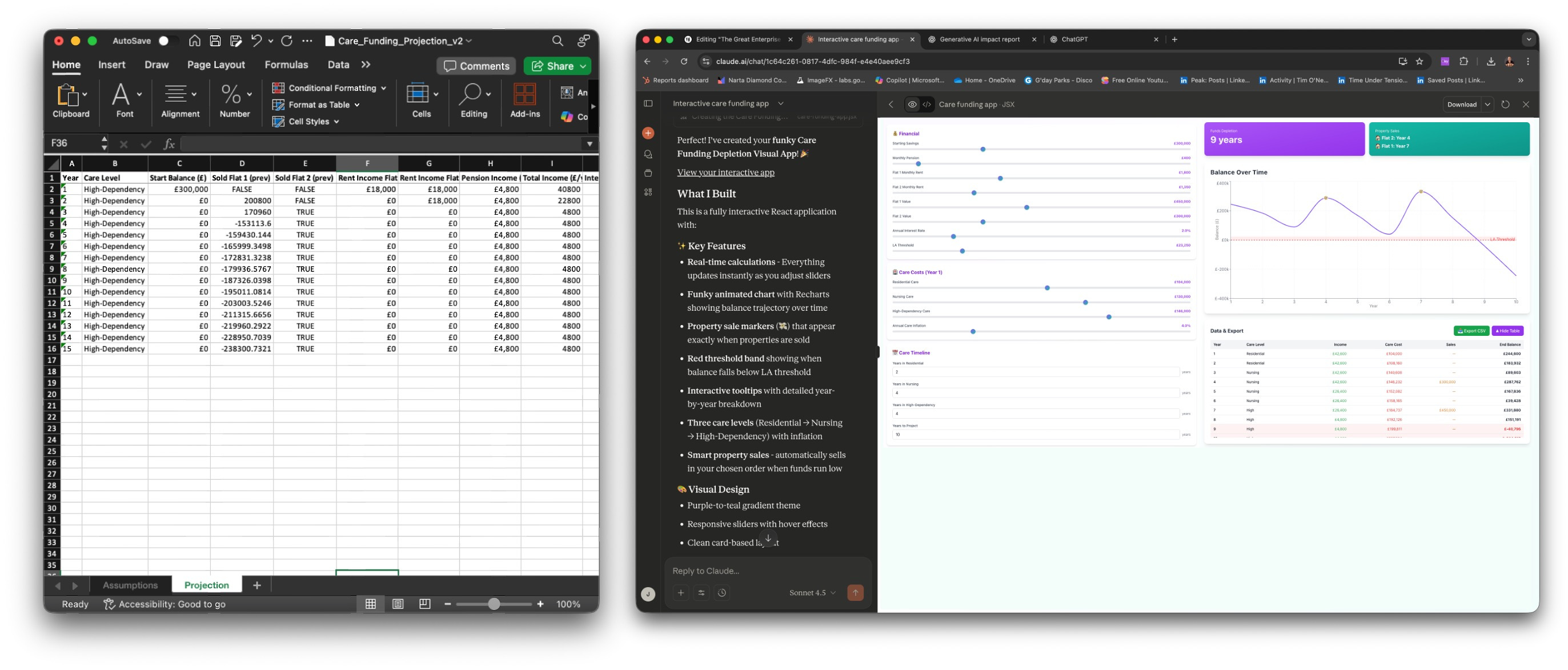Switch to Page Layout view in status bar
The height and width of the screenshot is (670, 1568).
click(398, 604)
